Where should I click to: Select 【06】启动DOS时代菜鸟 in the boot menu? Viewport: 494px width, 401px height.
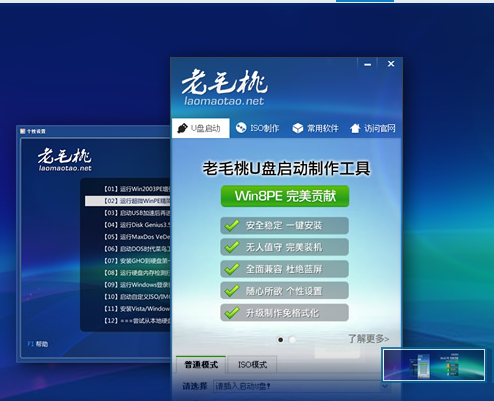pyautogui.click(x=137, y=249)
